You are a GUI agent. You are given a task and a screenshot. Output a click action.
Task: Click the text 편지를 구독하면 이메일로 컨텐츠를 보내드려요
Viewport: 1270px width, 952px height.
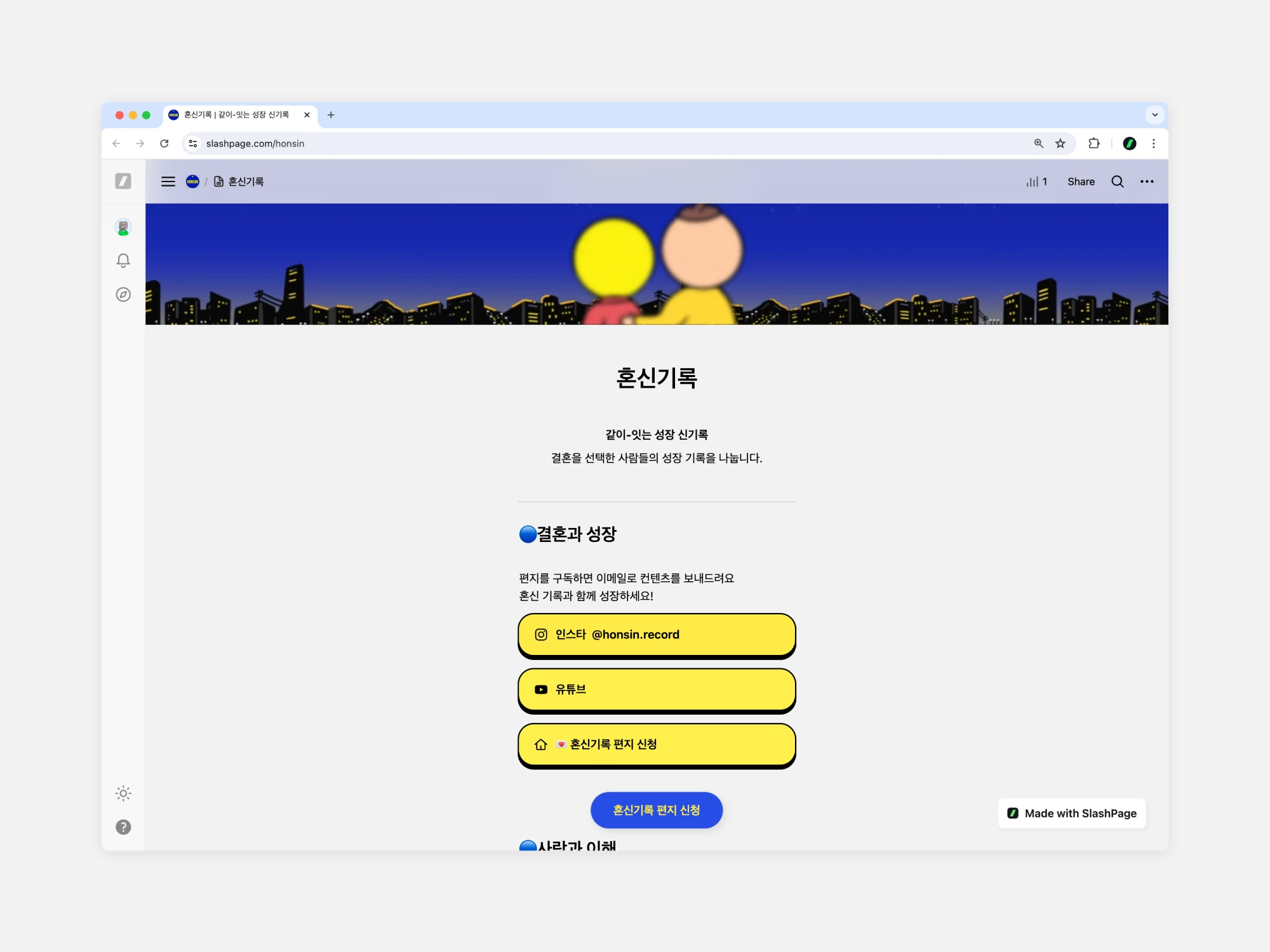pyautogui.click(x=626, y=578)
